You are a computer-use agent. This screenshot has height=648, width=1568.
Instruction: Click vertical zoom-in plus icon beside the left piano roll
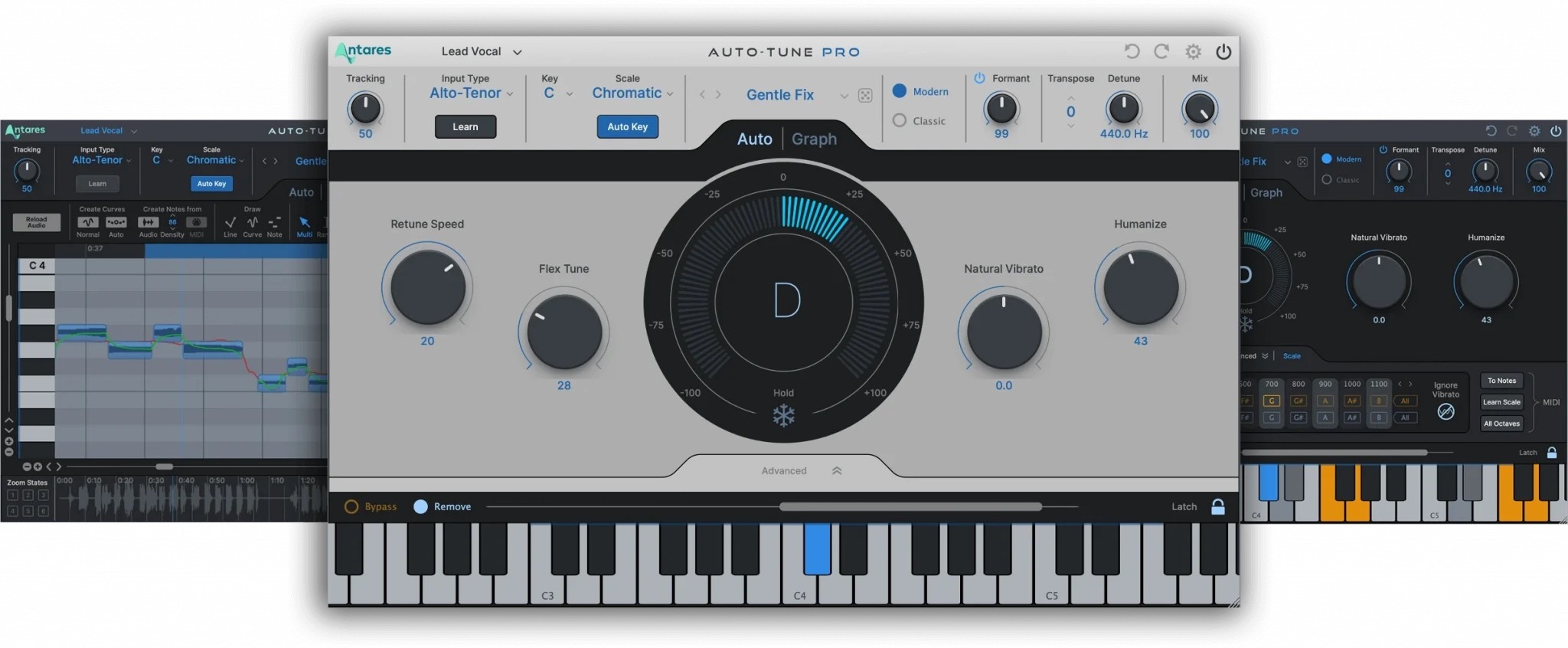coord(9,441)
